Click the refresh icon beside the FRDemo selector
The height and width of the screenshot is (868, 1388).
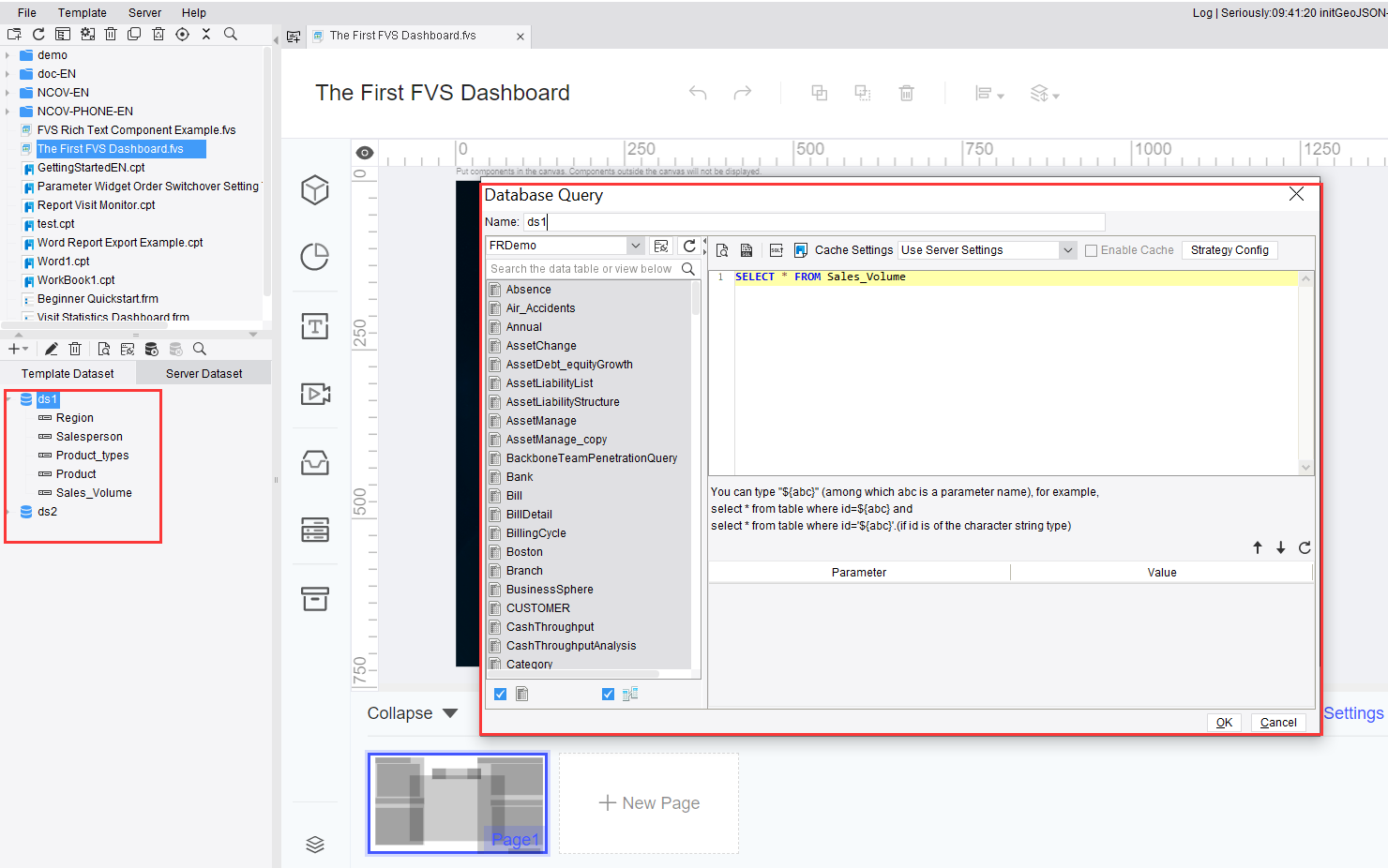[691, 246]
